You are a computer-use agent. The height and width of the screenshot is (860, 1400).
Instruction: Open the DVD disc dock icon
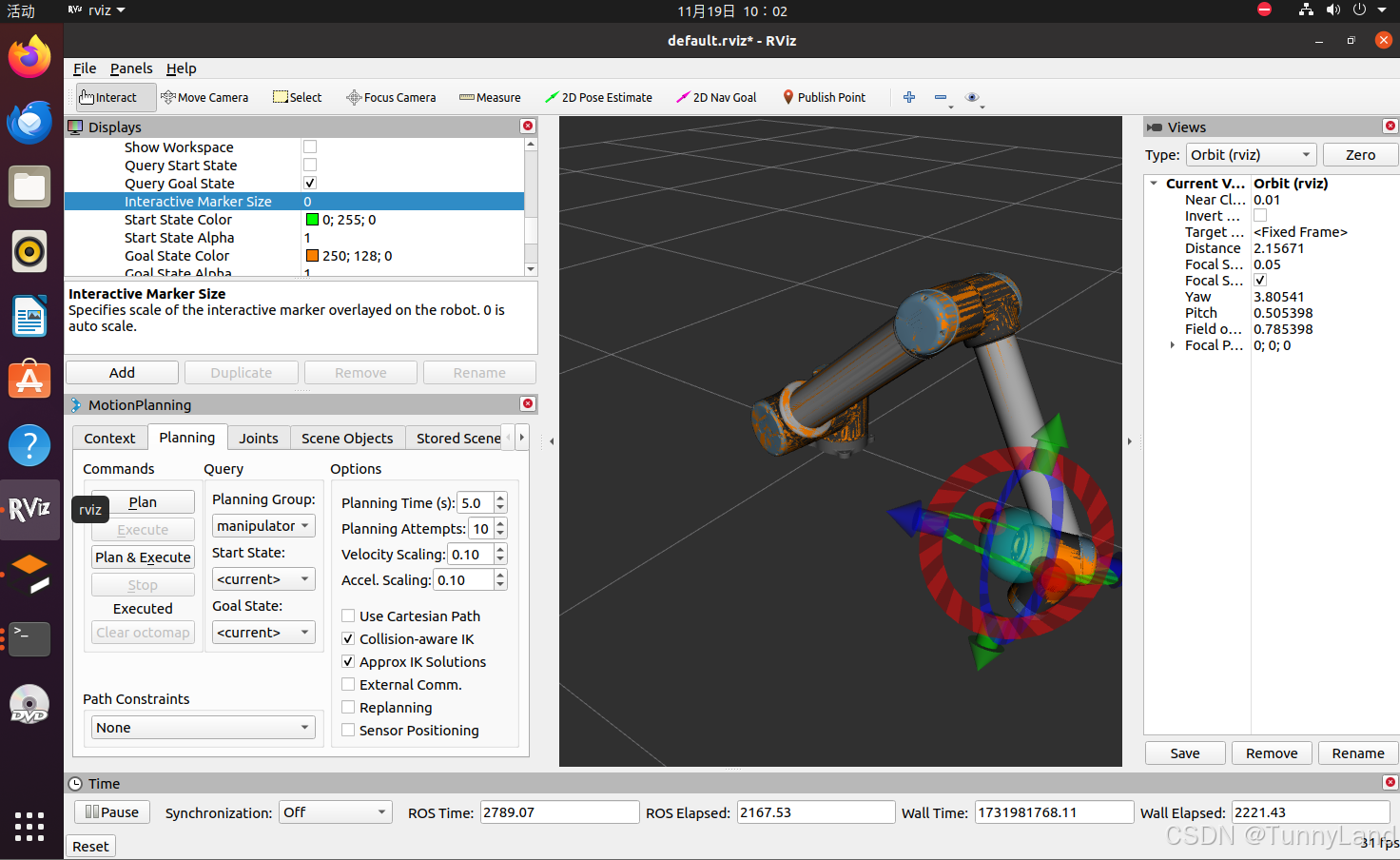pos(29,705)
